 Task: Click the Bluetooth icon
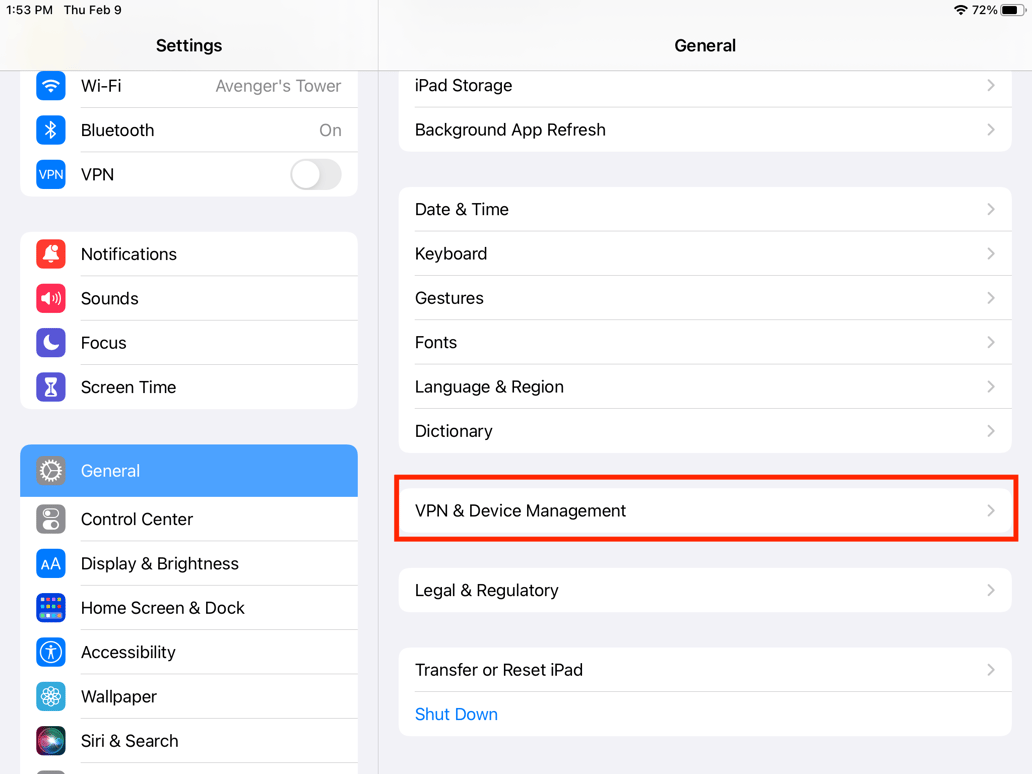coord(51,130)
